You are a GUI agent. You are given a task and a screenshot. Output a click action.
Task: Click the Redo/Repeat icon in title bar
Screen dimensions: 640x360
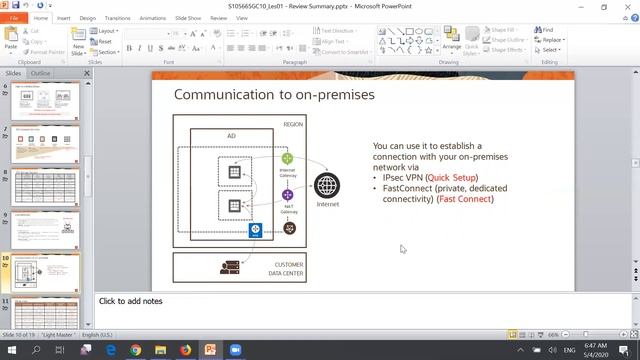coord(40,5)
